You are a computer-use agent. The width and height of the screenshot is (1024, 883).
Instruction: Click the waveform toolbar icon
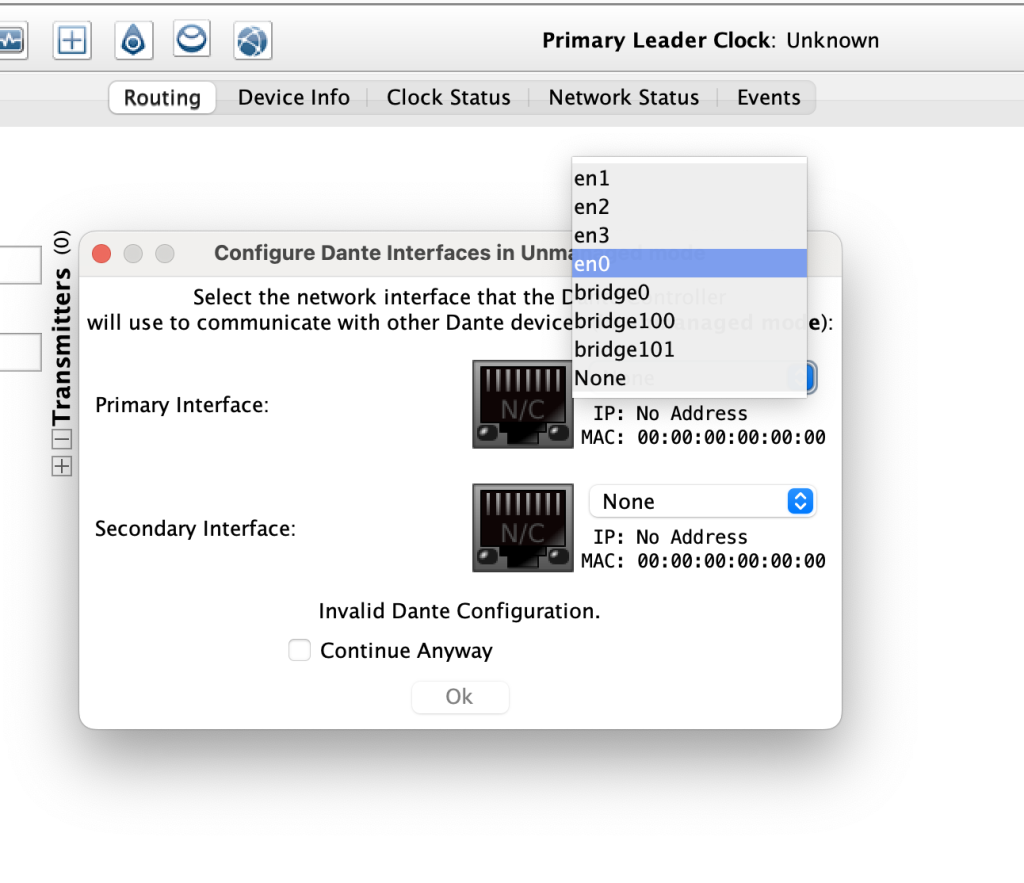12,41
